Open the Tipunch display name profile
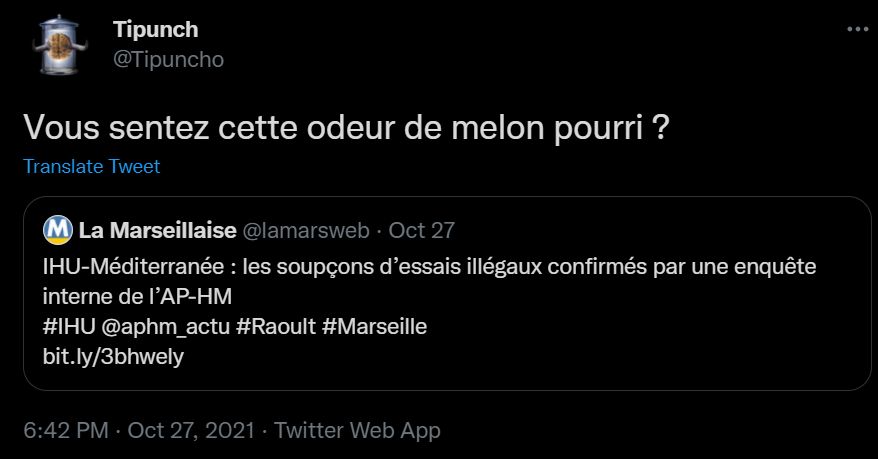Image resolution: width=878 pixels, height=459 pixels. coord(155,30)
